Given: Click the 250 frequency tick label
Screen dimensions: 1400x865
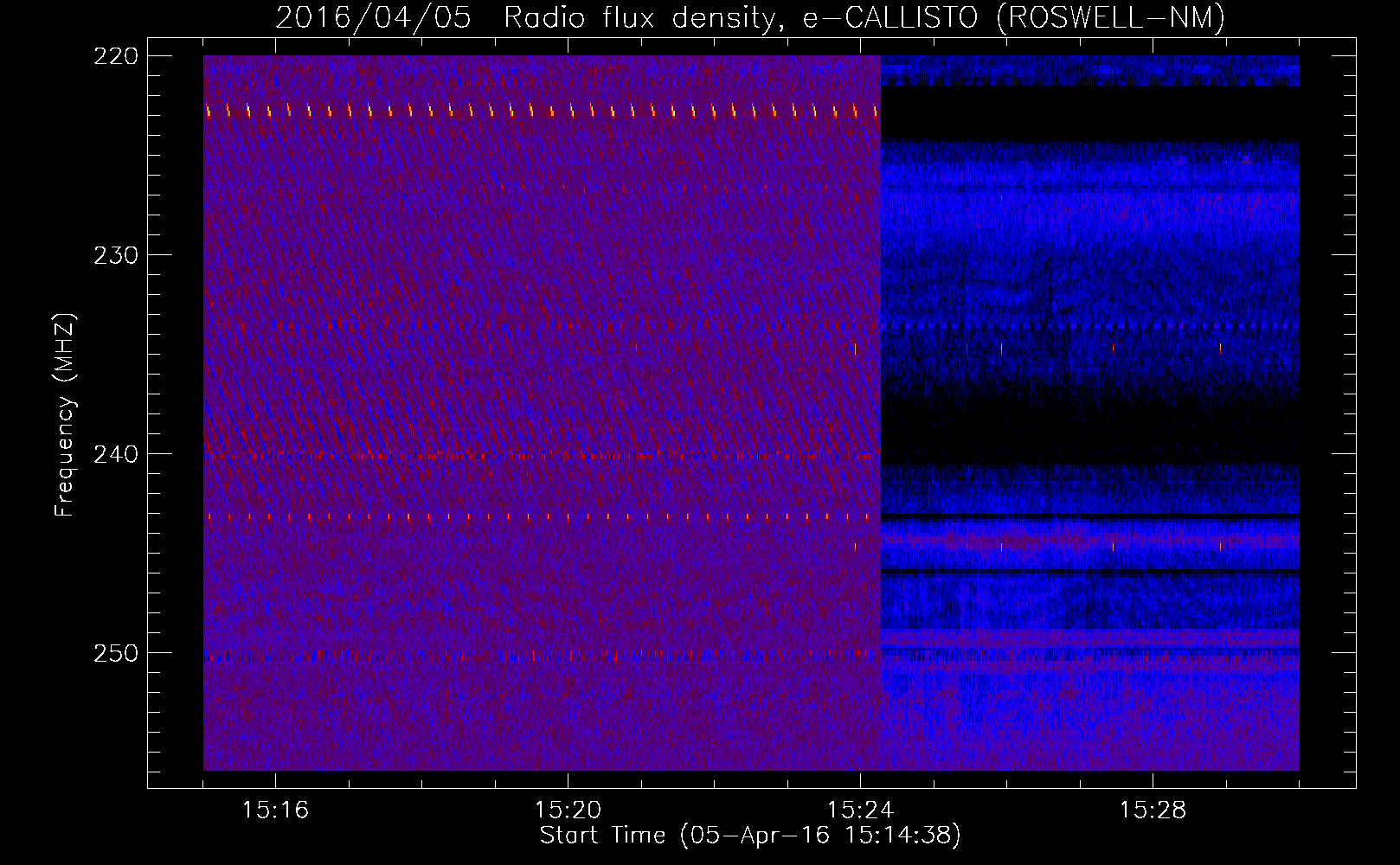Looking at the screenshot, I should (x=116, y=653).
